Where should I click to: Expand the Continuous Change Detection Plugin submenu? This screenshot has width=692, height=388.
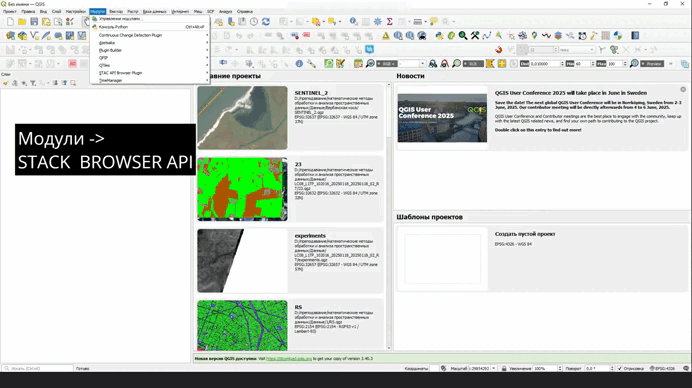[x=150, y=35]
